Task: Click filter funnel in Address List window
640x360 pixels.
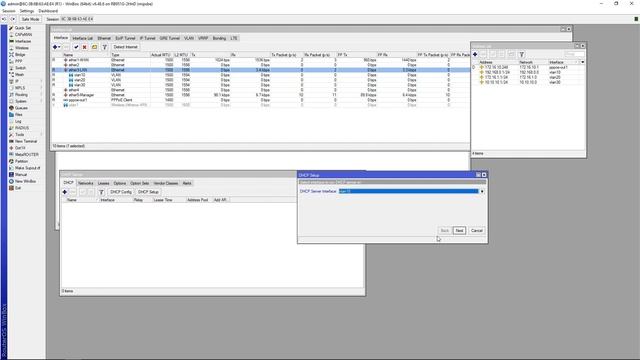Action: (x=521, y=54)
